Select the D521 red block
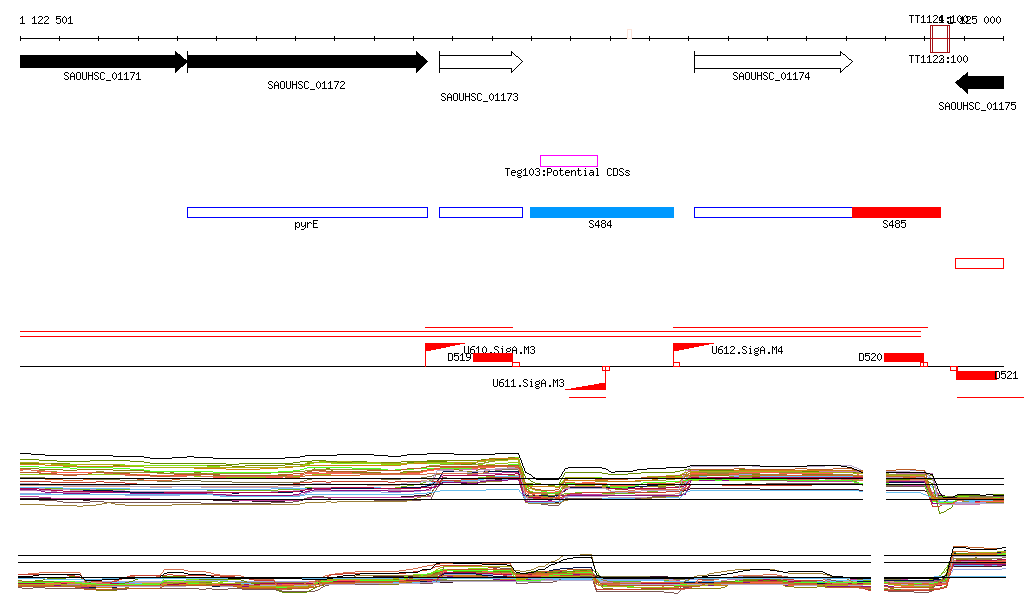 [976, 375]
